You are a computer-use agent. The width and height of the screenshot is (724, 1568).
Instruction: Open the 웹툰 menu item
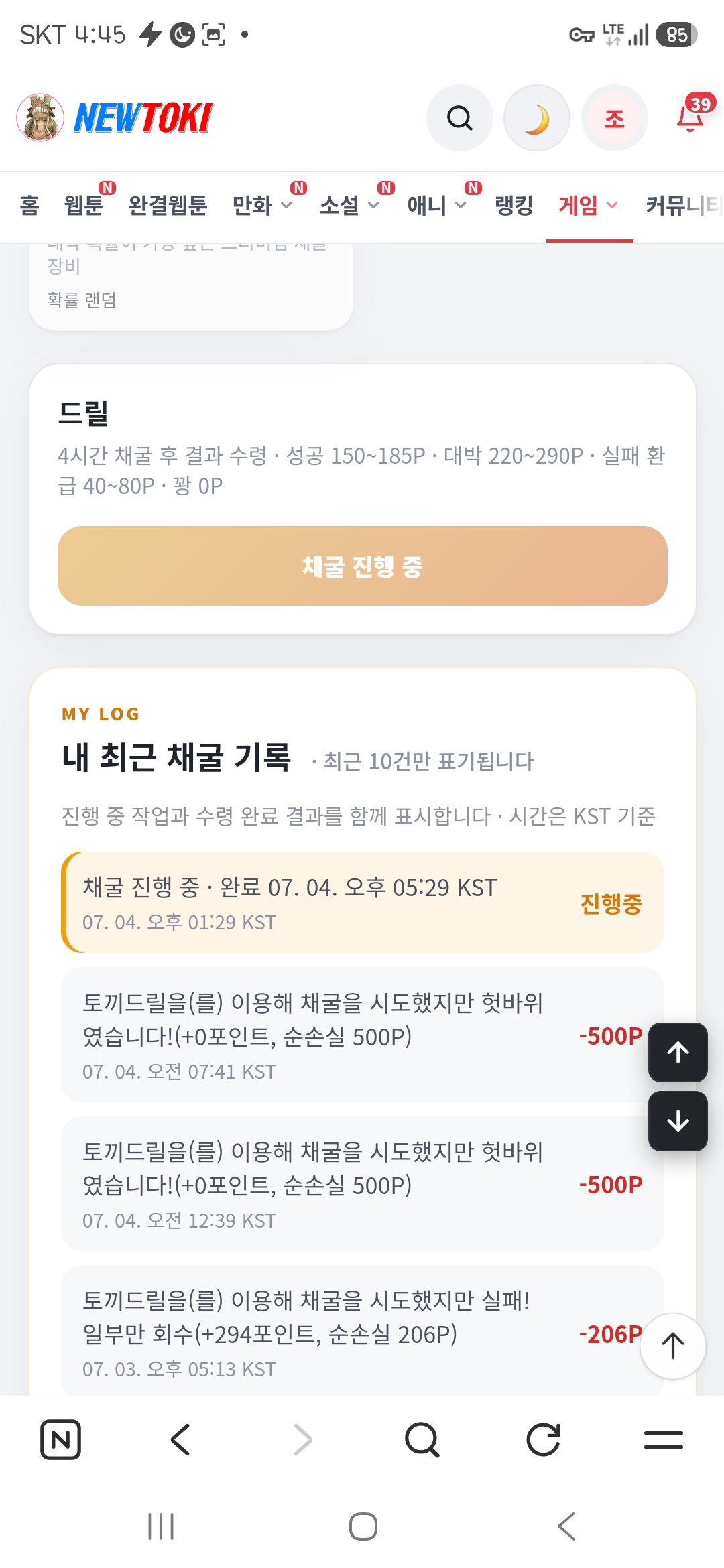tap(84, 205)
